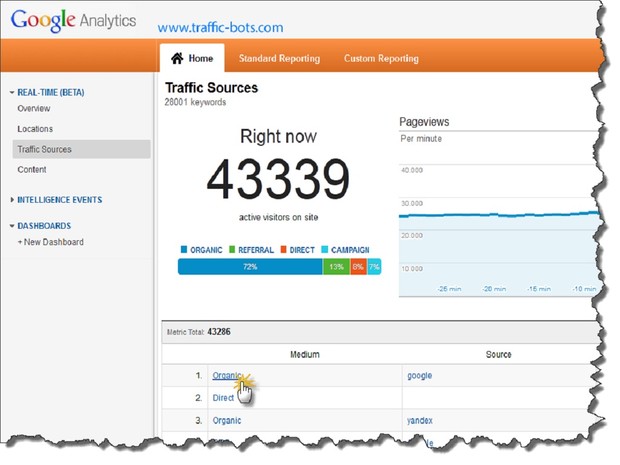Collapse the Real-Time (Beta) section arrow

tap(12, 93)
